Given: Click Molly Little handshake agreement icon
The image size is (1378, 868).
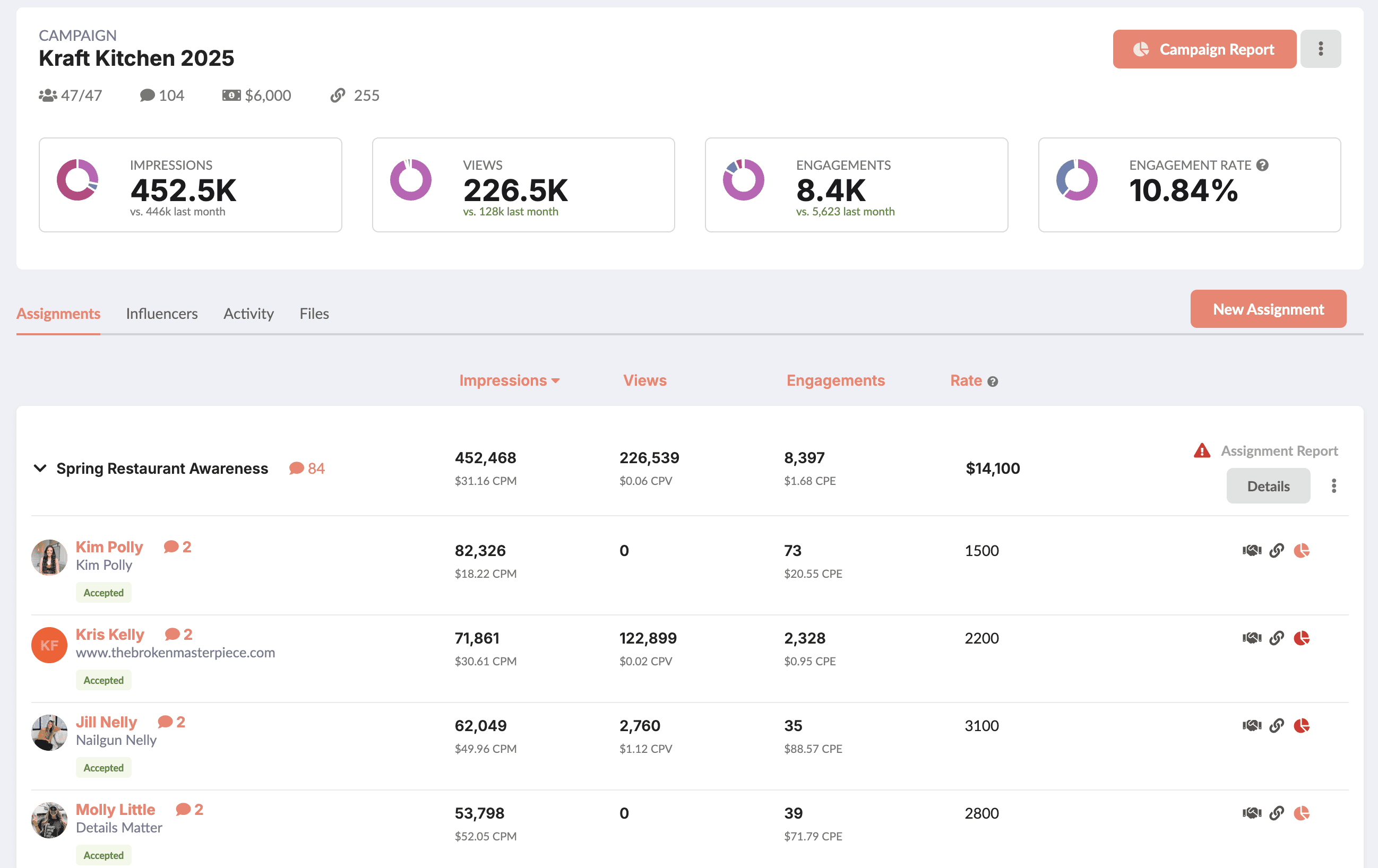Looking at the screenshot, I should click(x=1252, y=813).
